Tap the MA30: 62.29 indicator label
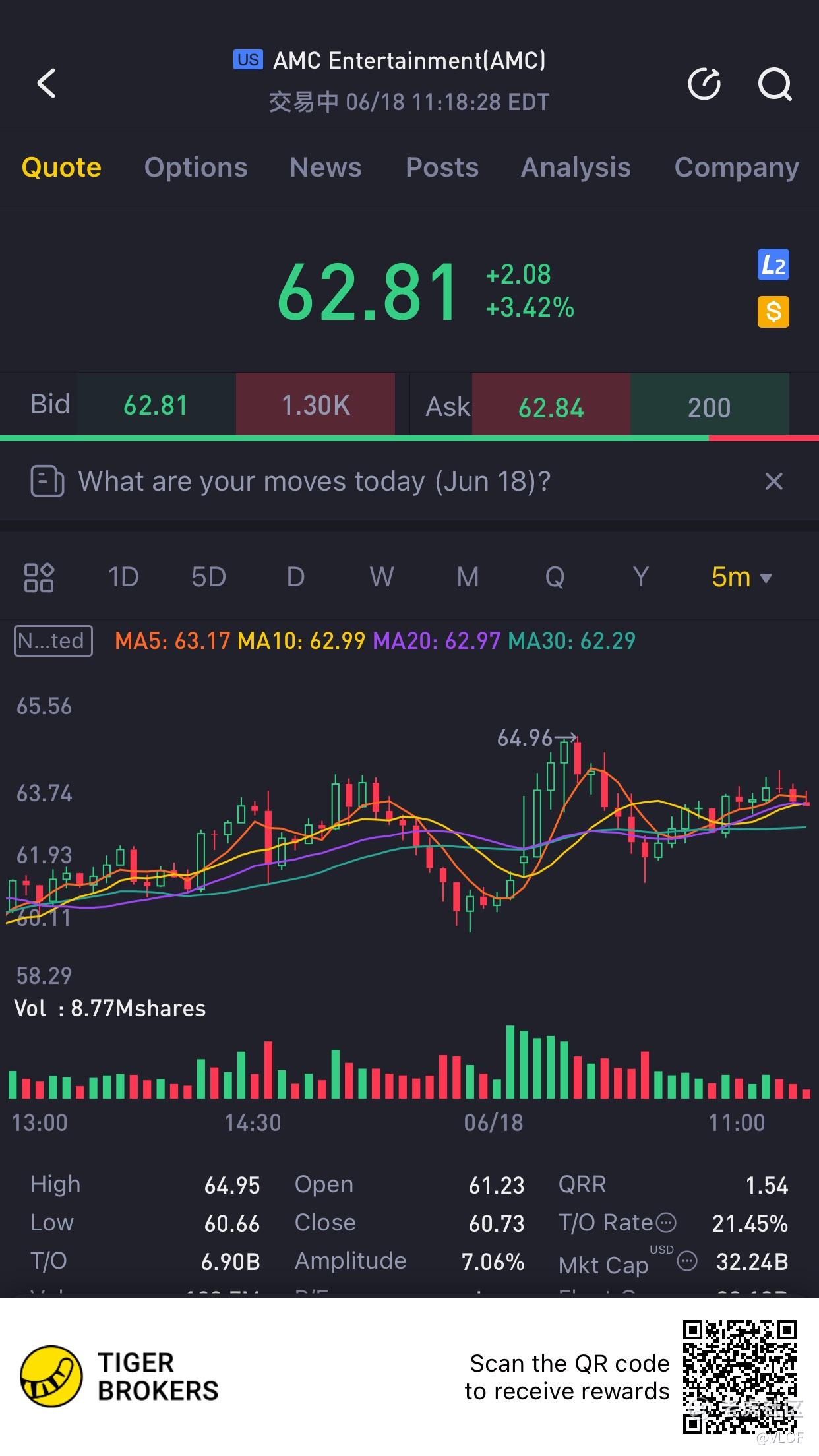The height and width of the screenshot is (1456, 819). [x=572, y=641]
